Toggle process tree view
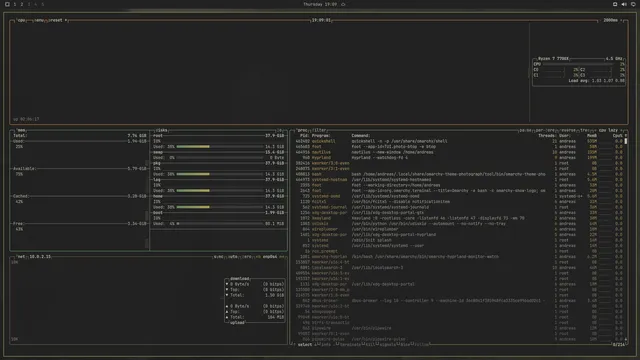 click(x=585, y=130)
